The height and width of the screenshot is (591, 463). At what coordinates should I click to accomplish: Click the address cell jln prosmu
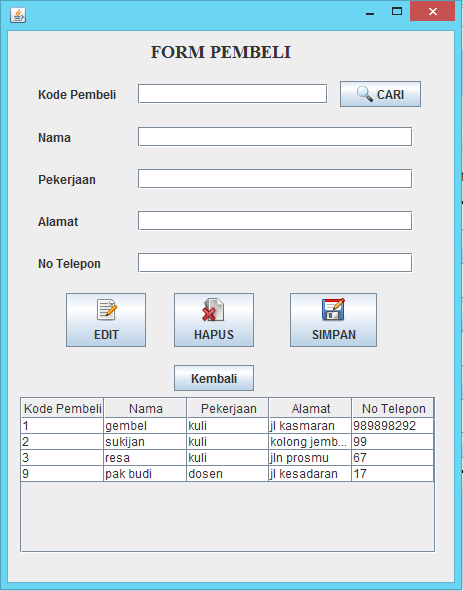pyautogui.click(x=310, y=458)
